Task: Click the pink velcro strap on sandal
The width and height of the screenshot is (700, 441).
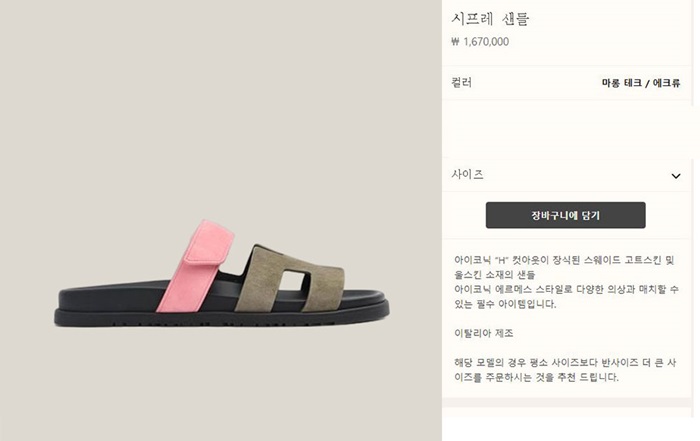Action: (190, 277)
